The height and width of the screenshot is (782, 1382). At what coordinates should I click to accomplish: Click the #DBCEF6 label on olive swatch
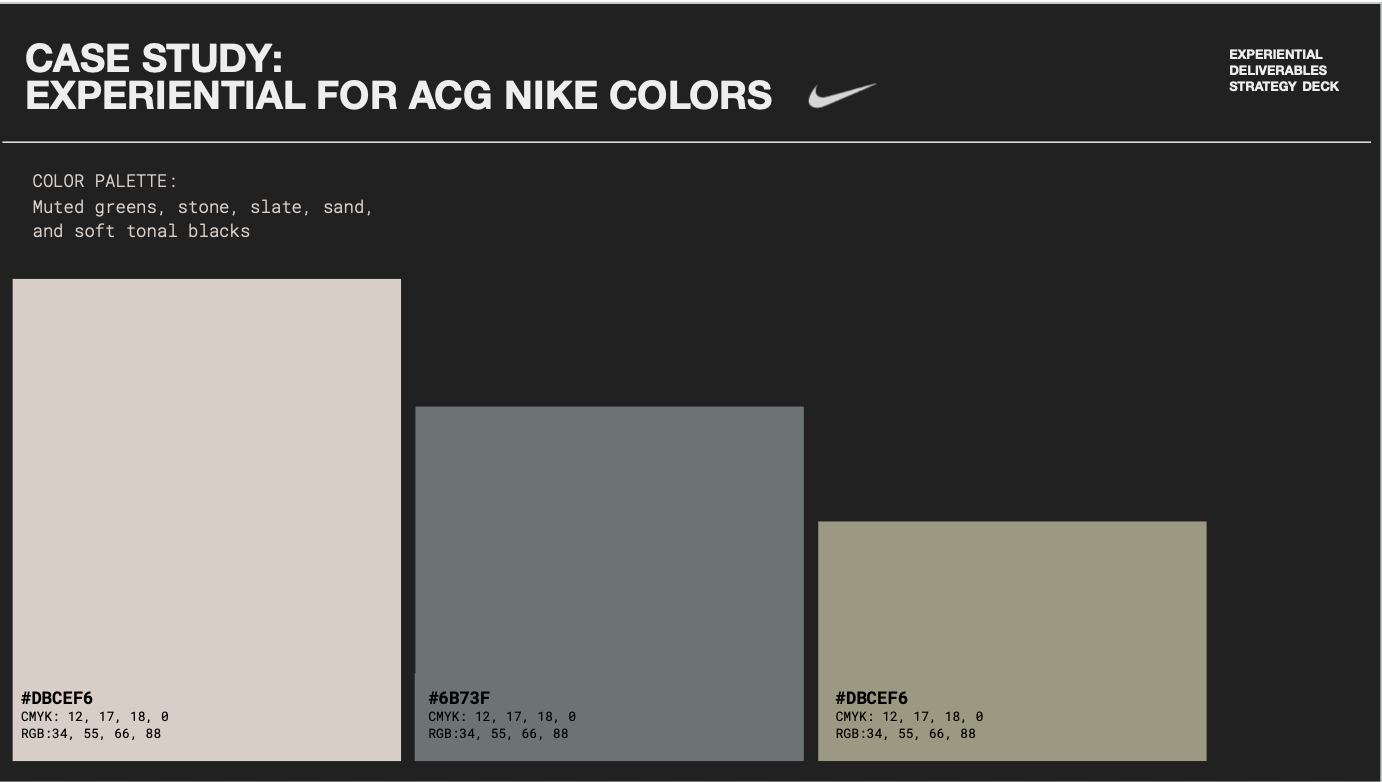coord(872,698)
